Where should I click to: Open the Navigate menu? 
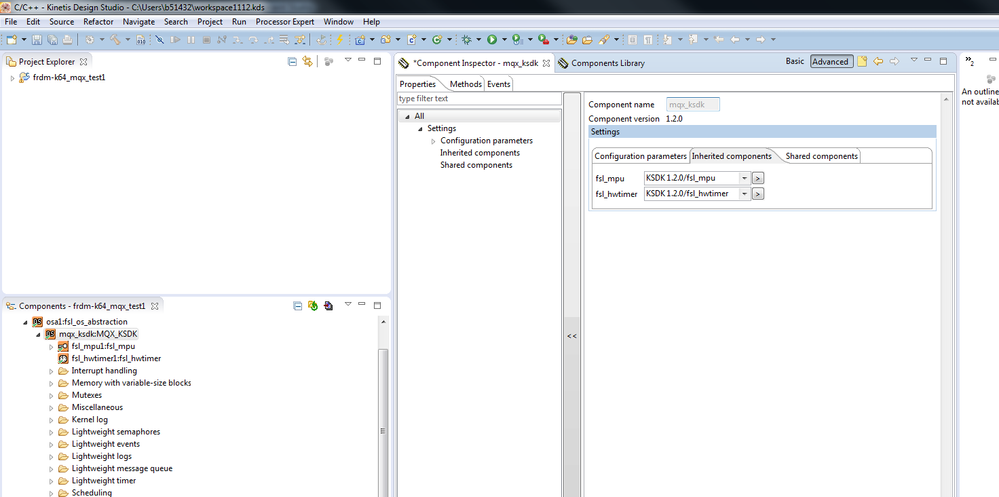(x=138, y=21)
